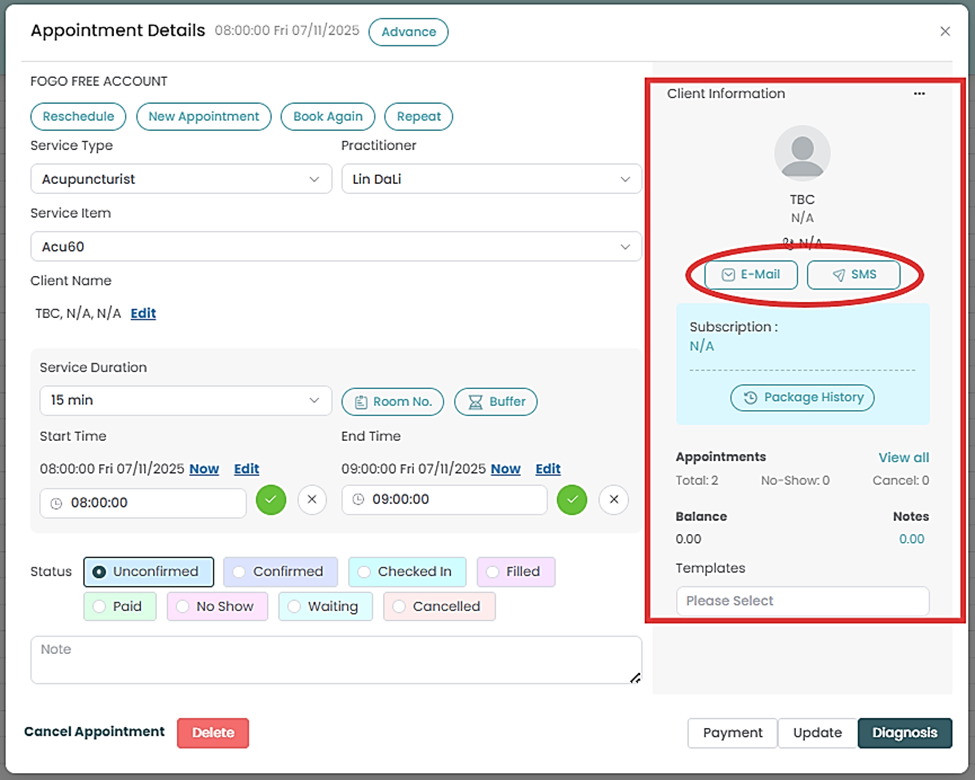Image resolution: width=975 pixels, height=780 pixels.
Task: Send an SMS to the client
Action: pos(853,275)
